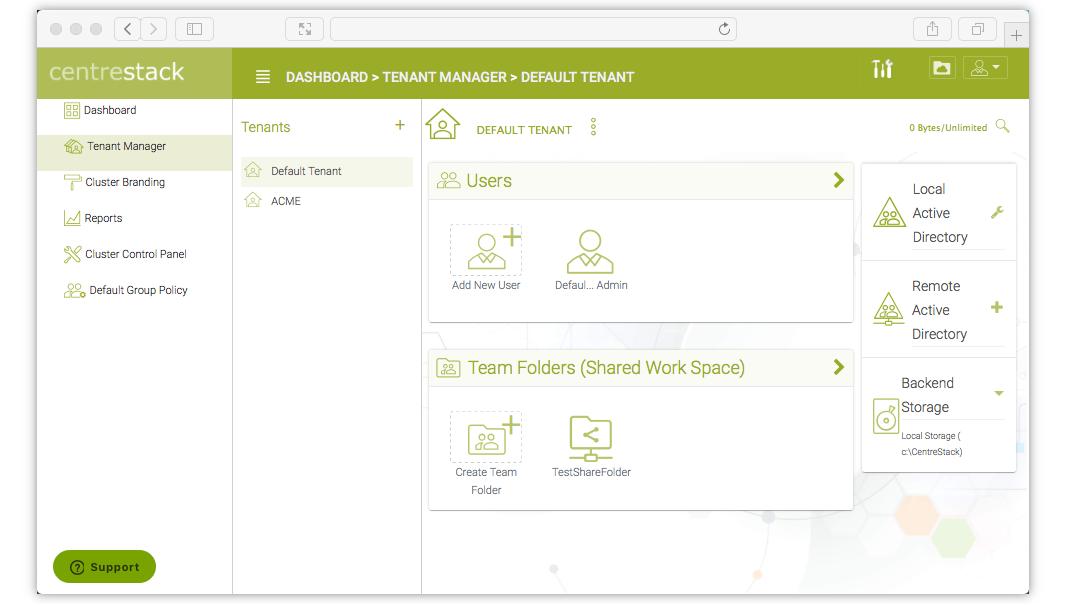This screenshot has height=604, width=1067.
Task: Open the three-dot menu beside Default Tenant
Action: pos(593,127)
